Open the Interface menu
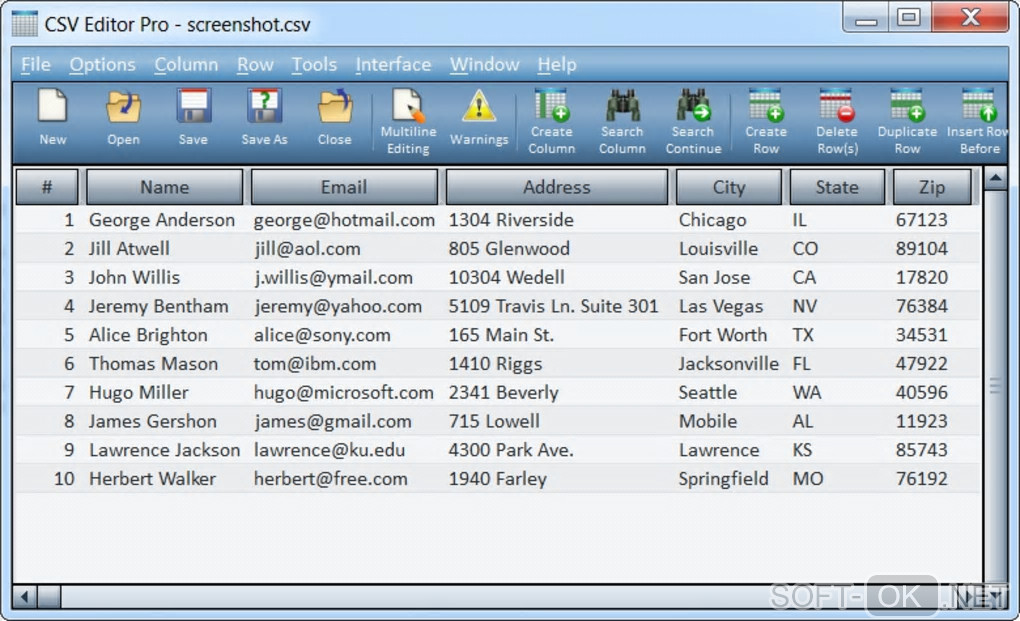This screenshot has width=1020, height=621. [393, 64]
